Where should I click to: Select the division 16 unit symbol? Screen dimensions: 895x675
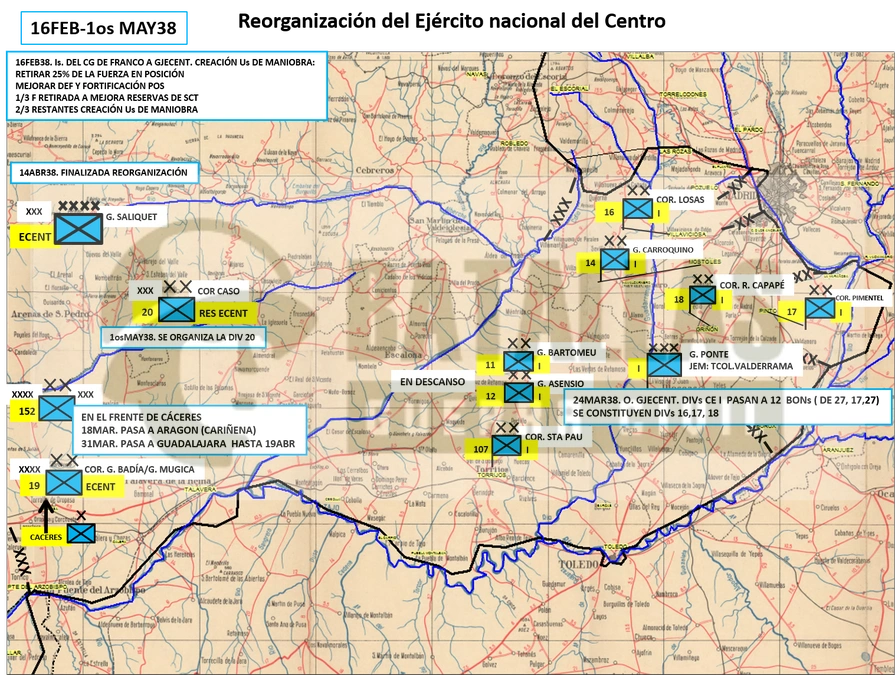click(637, 209)
